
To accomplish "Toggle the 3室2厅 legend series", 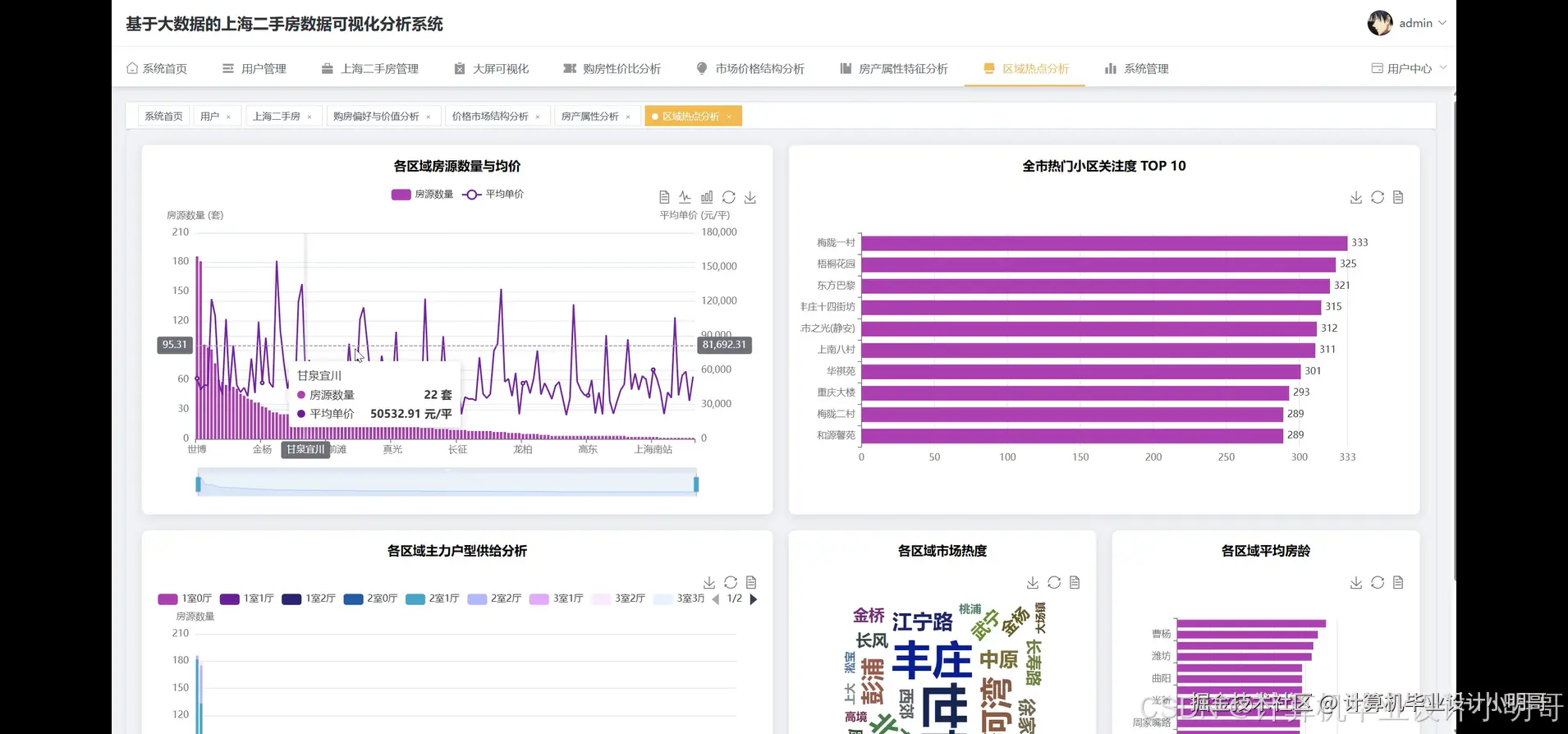I will point(619,599).
